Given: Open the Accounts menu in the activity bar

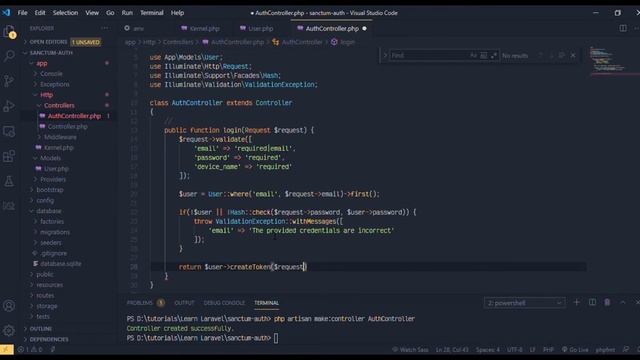Looking at the screenshot, I should click(x=9, y=306).
